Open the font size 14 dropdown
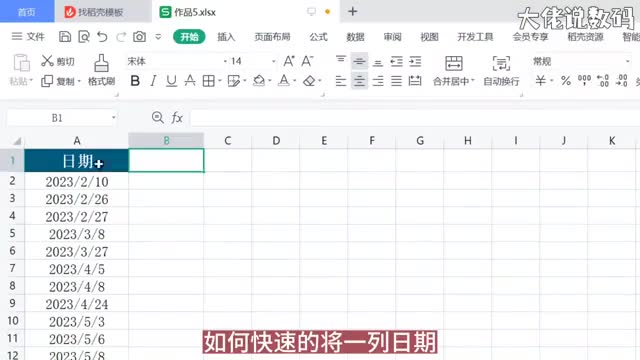Viewport: 640px width, 360px height. pyautogui.click(x=273, y=61)
